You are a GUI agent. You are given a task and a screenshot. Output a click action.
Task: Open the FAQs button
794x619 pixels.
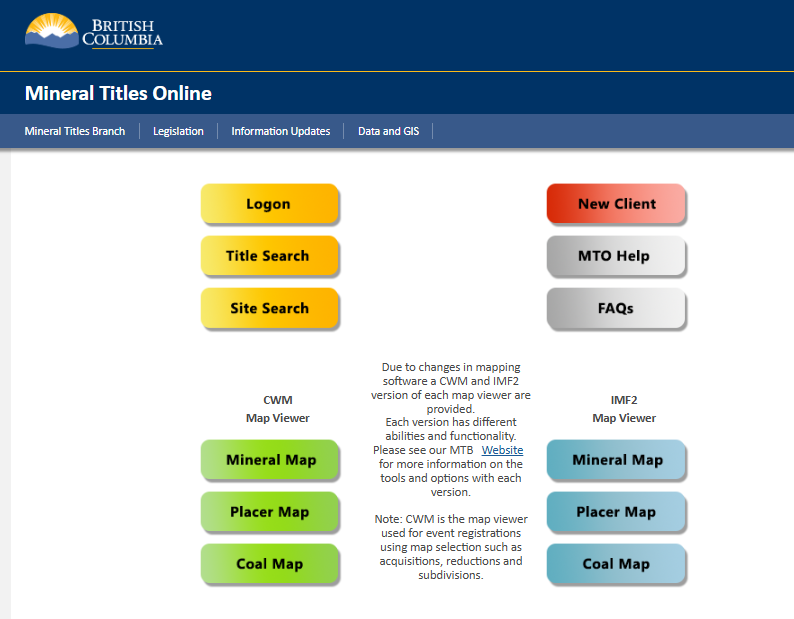point(616,308)
